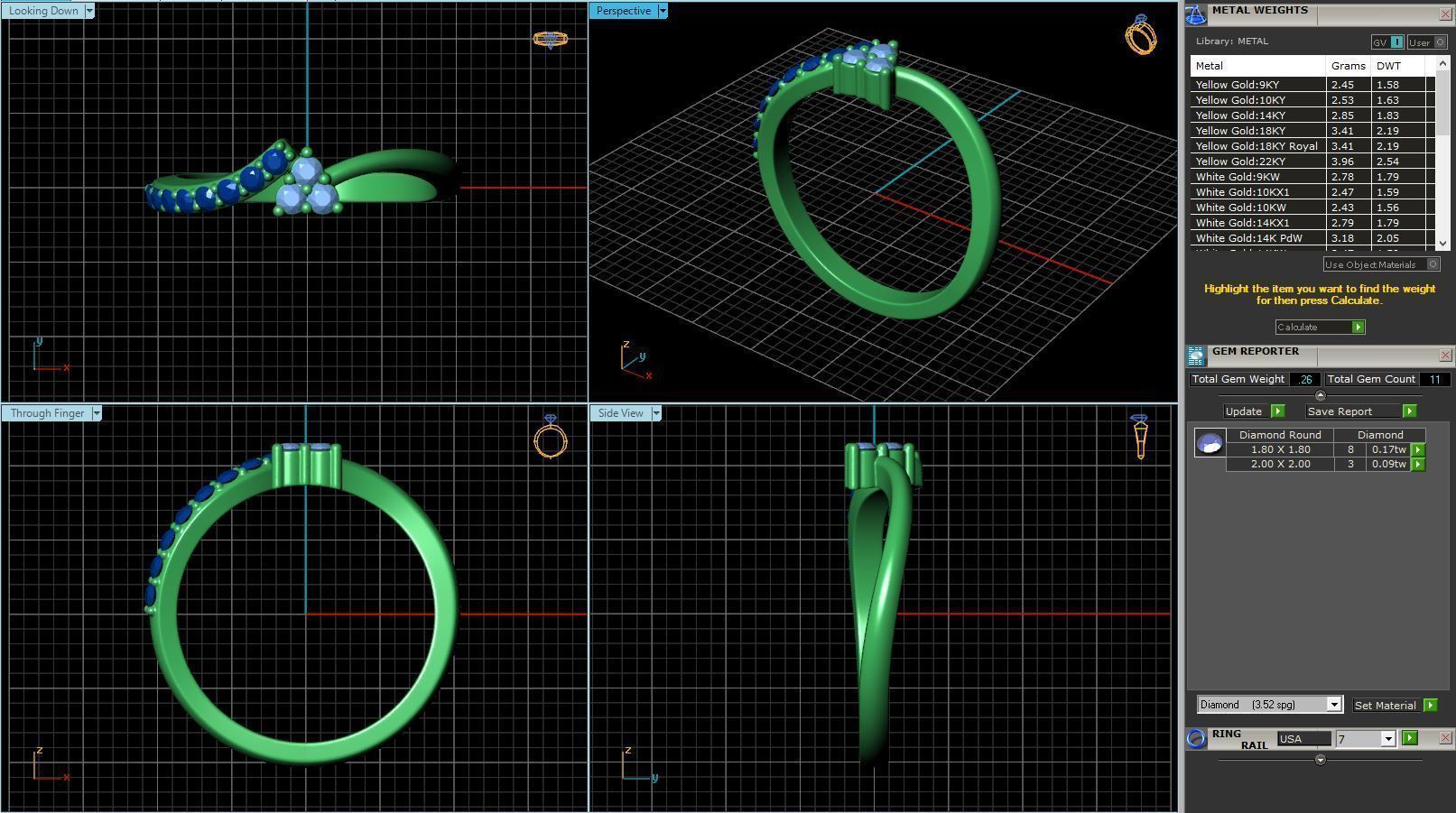Expand Ring Rail with the down-arrow handle

(1320, 760)
